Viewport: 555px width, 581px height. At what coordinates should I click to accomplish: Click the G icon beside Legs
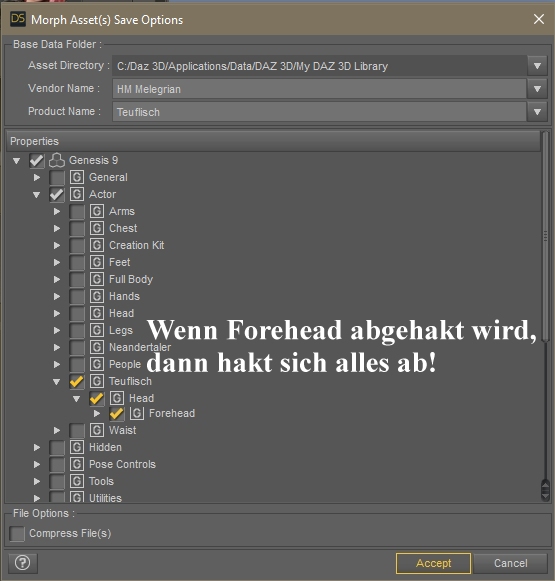pyautogui.click(x=97, y=330)
